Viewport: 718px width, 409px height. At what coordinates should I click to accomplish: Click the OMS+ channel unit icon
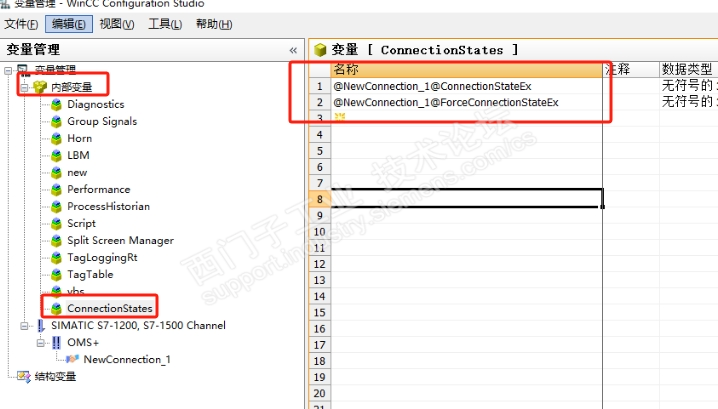pos(56,343)
